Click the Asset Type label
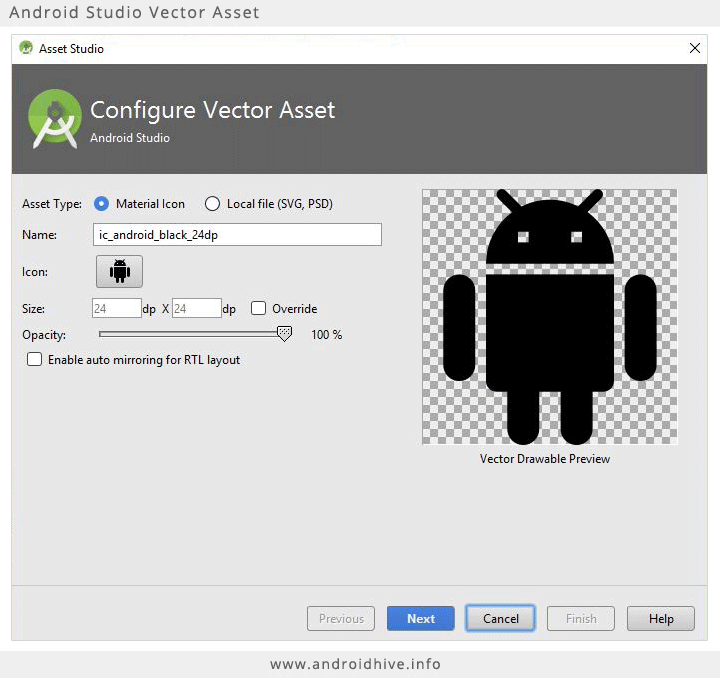Viewport: 720px width, 678px height. (x=52, y=204)
